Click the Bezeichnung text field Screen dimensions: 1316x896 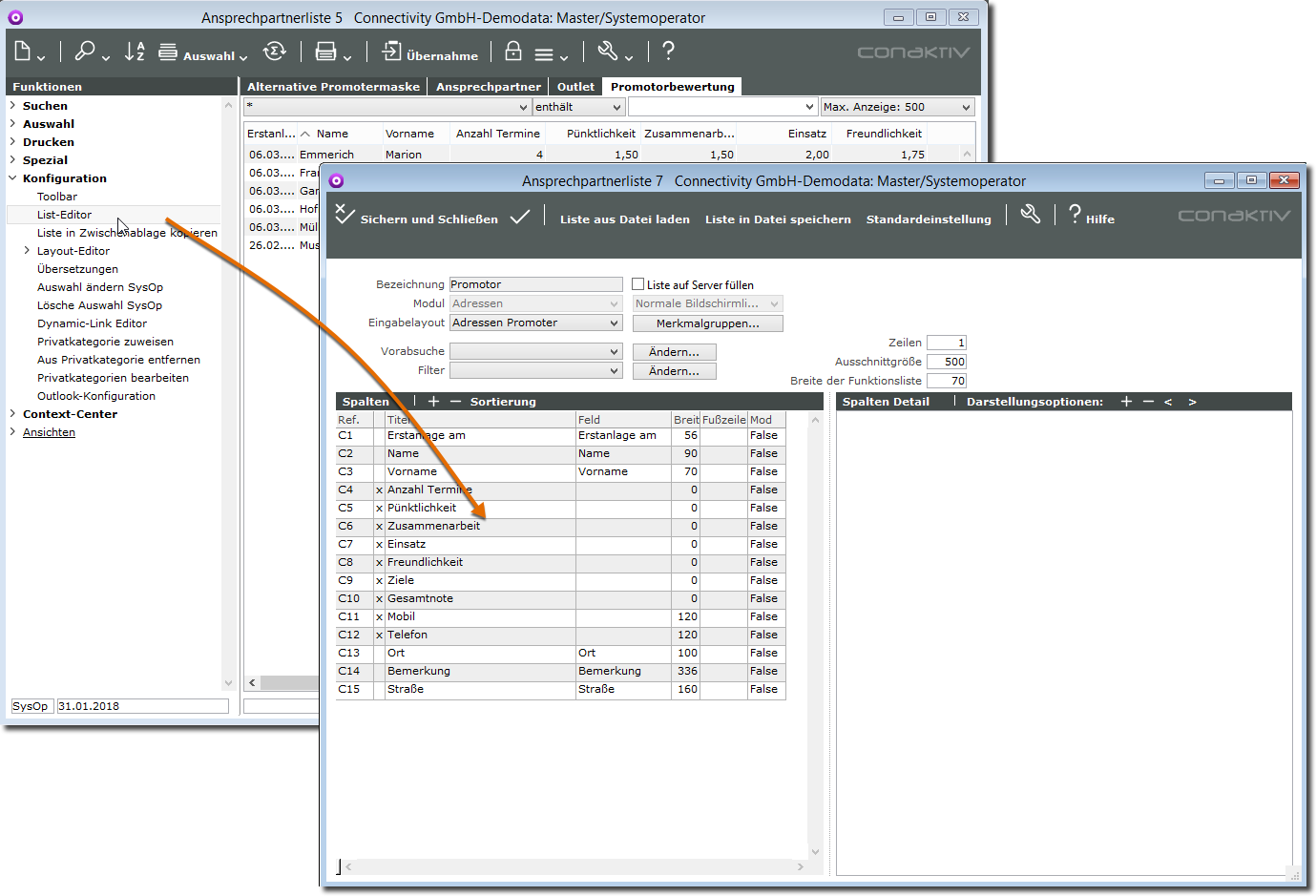point(535,284)
